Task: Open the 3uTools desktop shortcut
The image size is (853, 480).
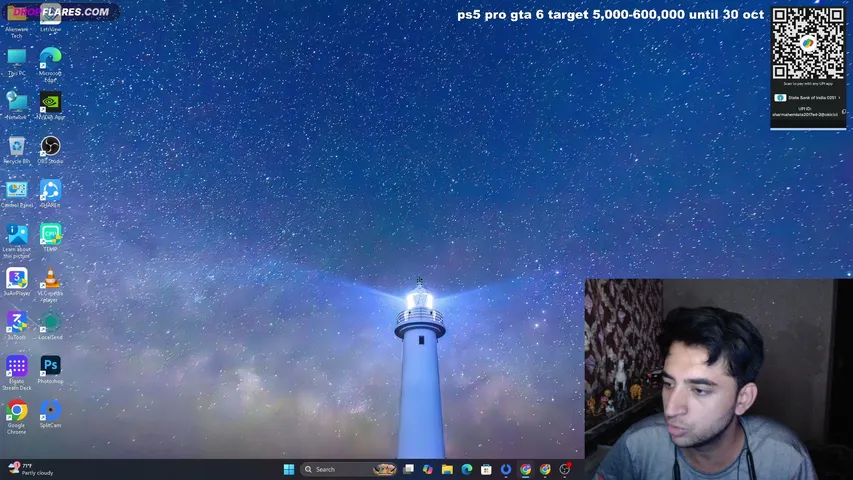Action: click(x=16, y=326)
